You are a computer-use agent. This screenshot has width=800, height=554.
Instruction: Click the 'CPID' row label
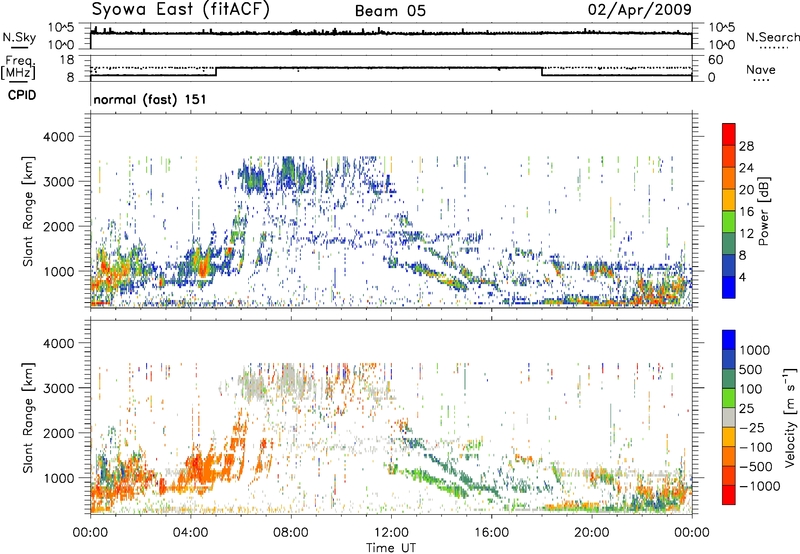click(x=22, y=95)
